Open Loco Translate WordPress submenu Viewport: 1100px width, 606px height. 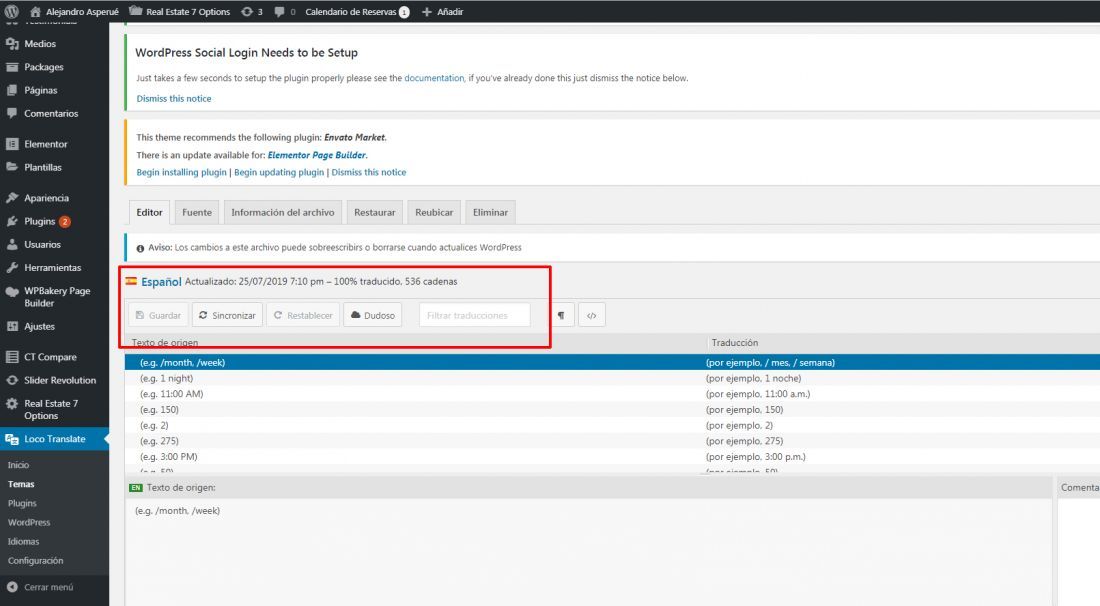pos(29,523)
